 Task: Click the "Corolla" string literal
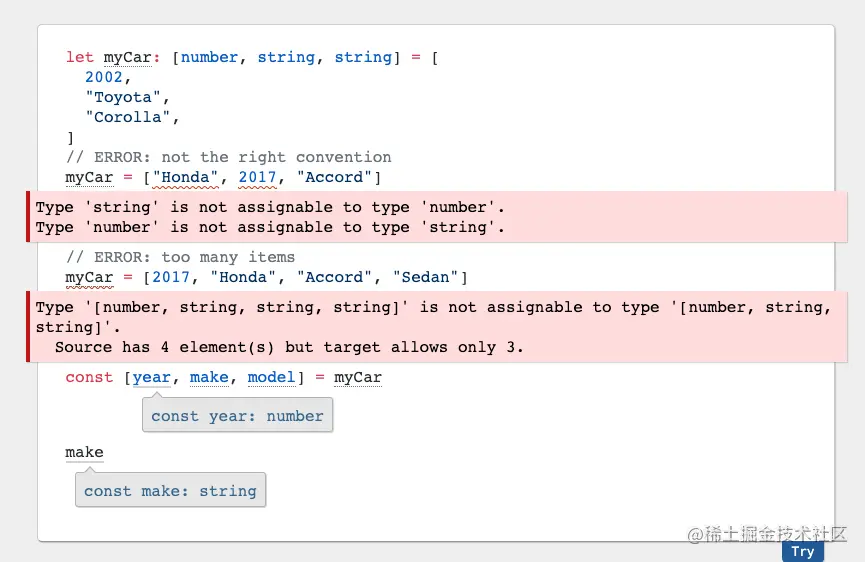[x=128, y=117]
